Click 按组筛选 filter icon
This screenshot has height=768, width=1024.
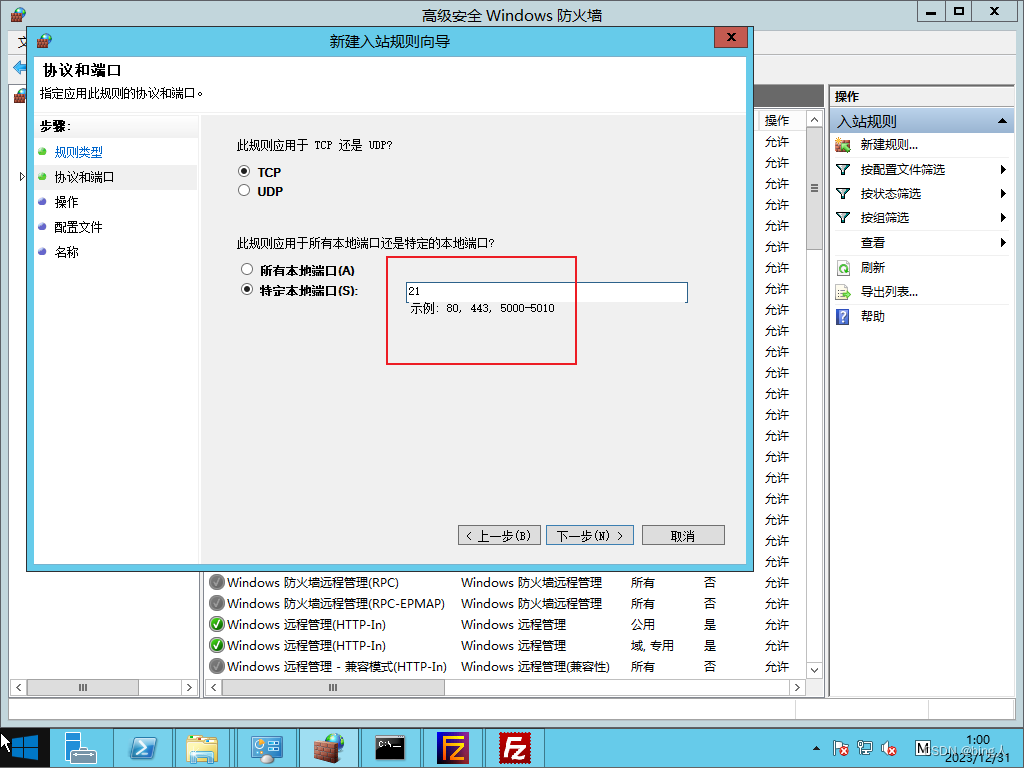(x=843, y=217)
